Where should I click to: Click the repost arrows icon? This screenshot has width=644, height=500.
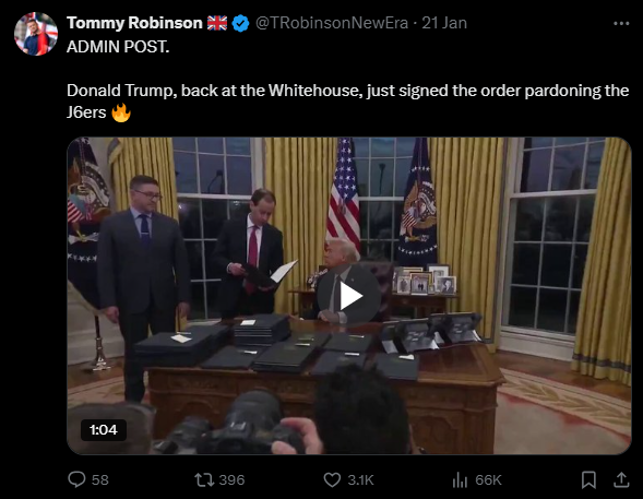202,479
